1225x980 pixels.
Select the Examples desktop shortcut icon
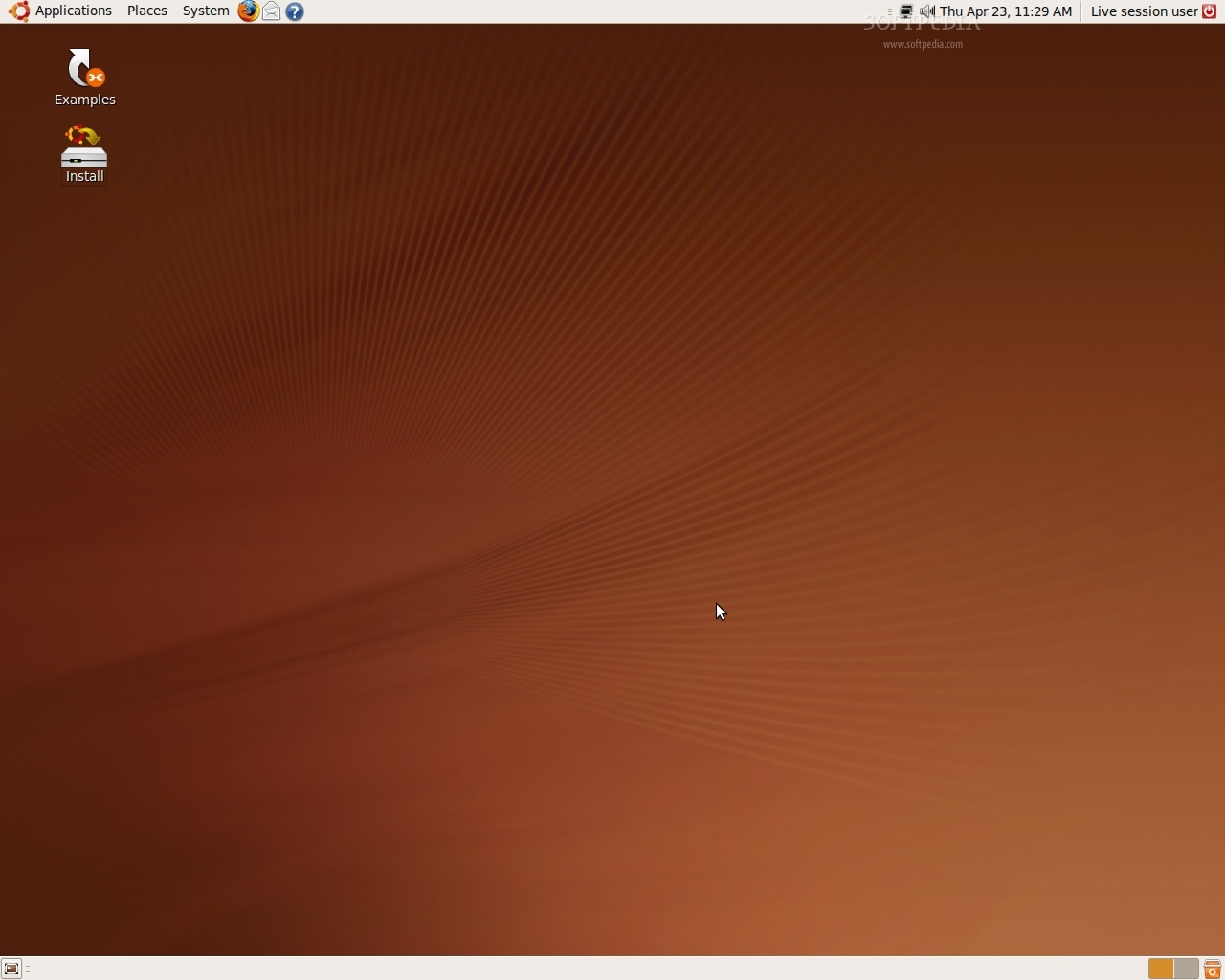pyautogui.click(x=84, y=69)
